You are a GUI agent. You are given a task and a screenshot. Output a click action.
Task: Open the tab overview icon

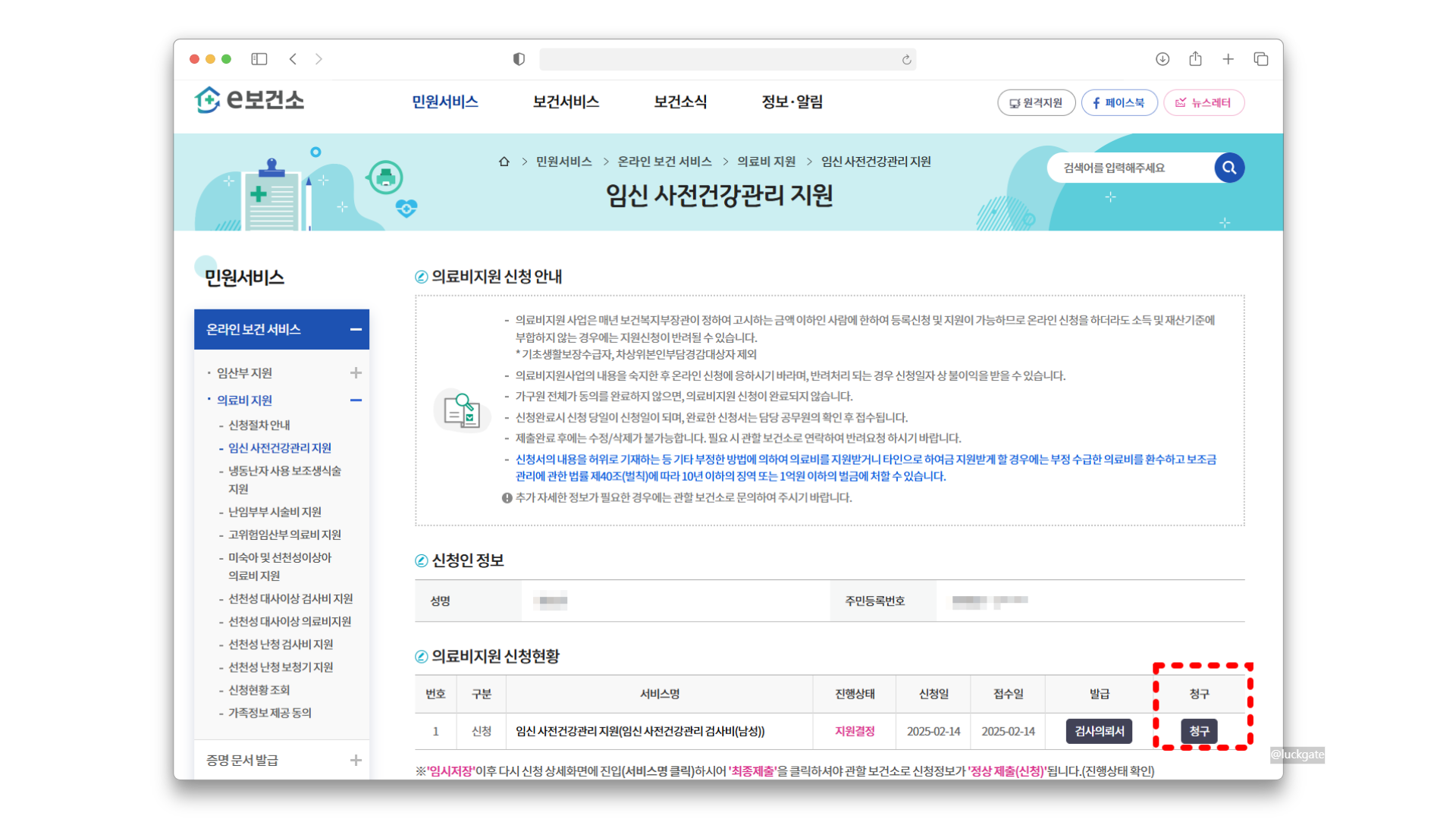pyautogui.click(x=1260, y=59)
